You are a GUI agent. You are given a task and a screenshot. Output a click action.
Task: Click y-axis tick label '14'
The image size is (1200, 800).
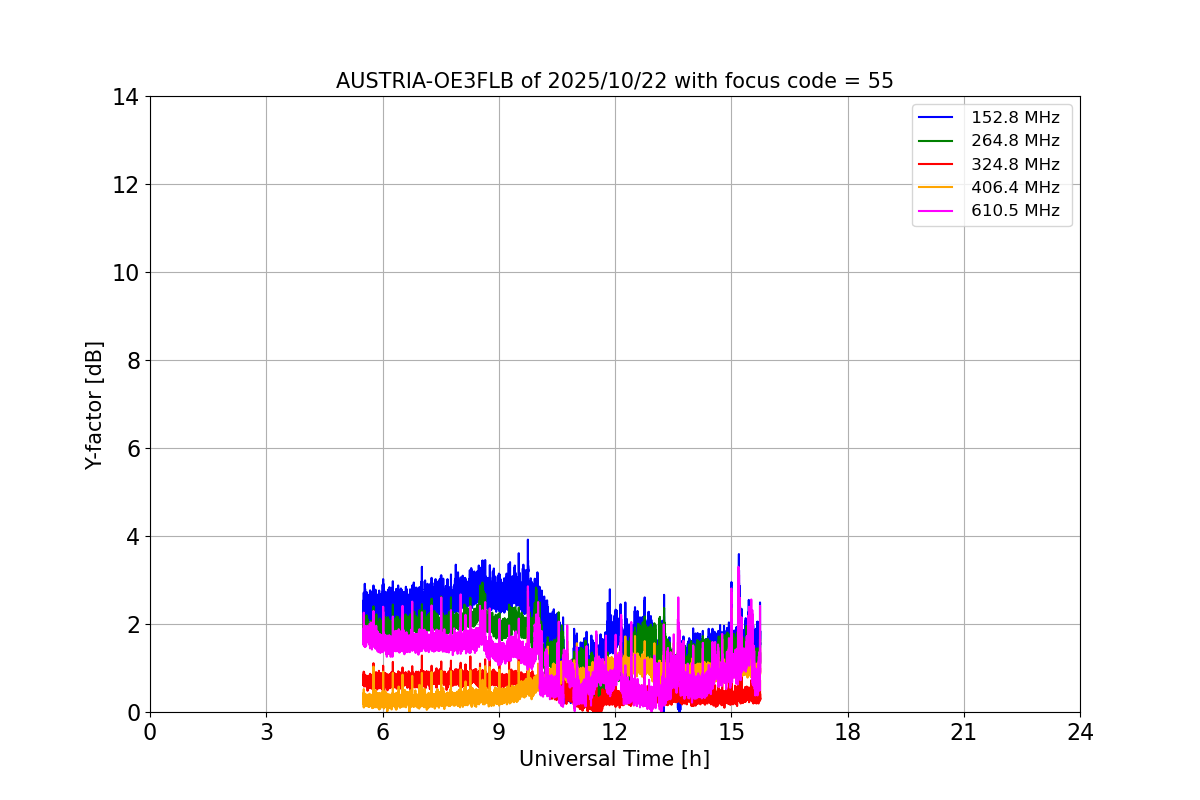pyautogui.click(x=126, y=97)
